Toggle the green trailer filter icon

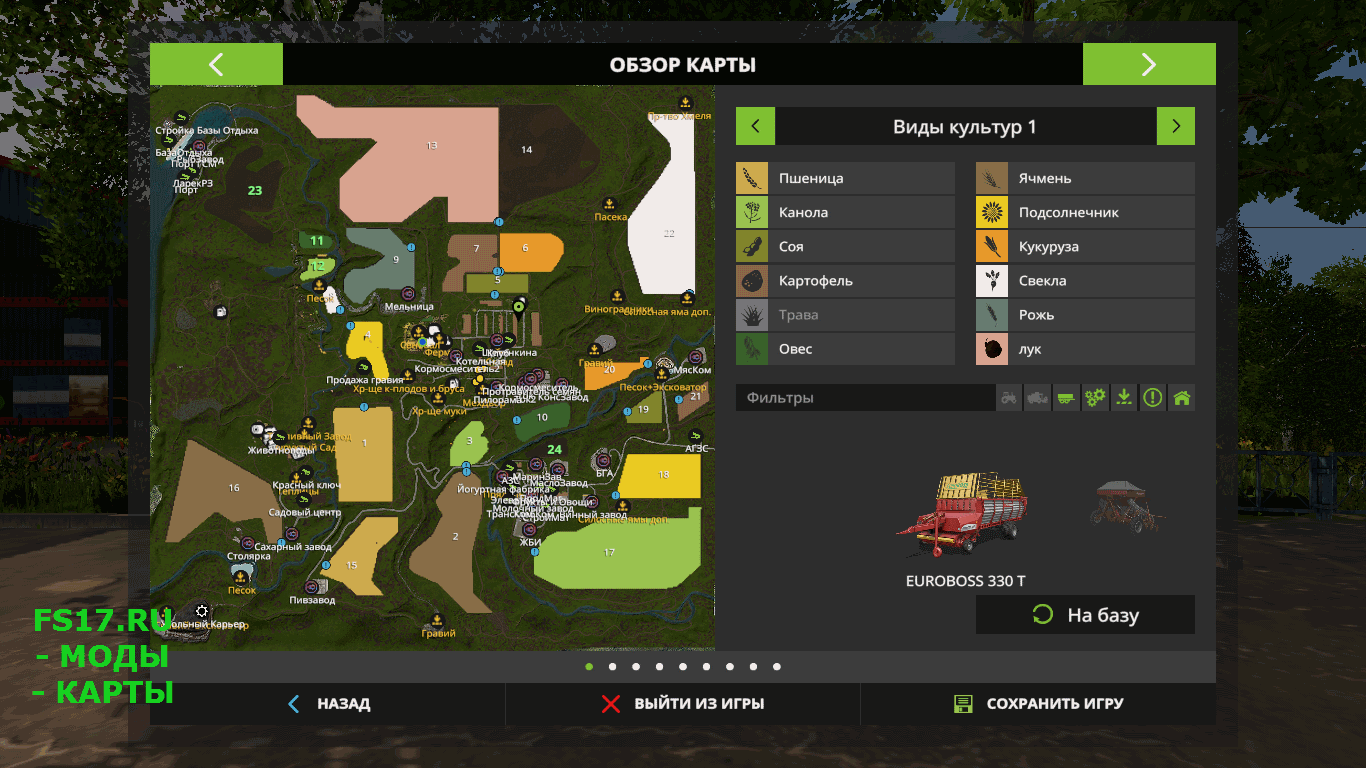(x=1067, y=397)
